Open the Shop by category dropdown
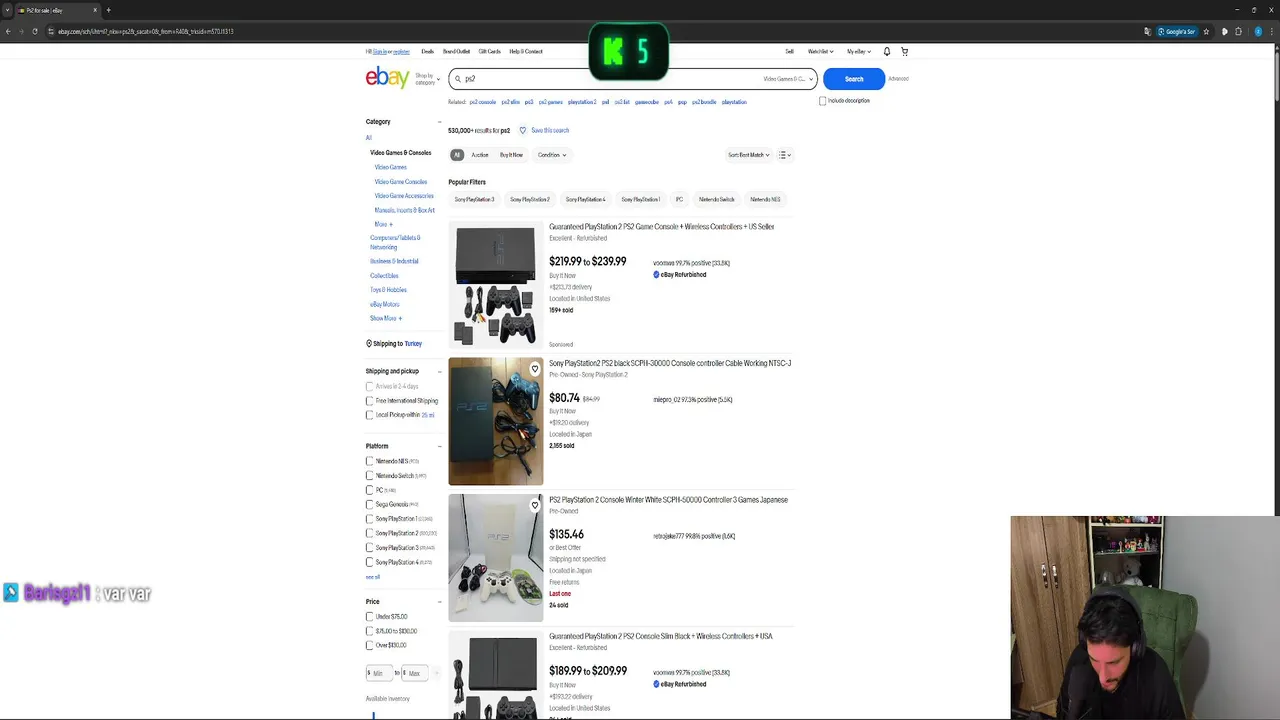The height and width of the screenshot is (720, 1280). coord(427,78)
